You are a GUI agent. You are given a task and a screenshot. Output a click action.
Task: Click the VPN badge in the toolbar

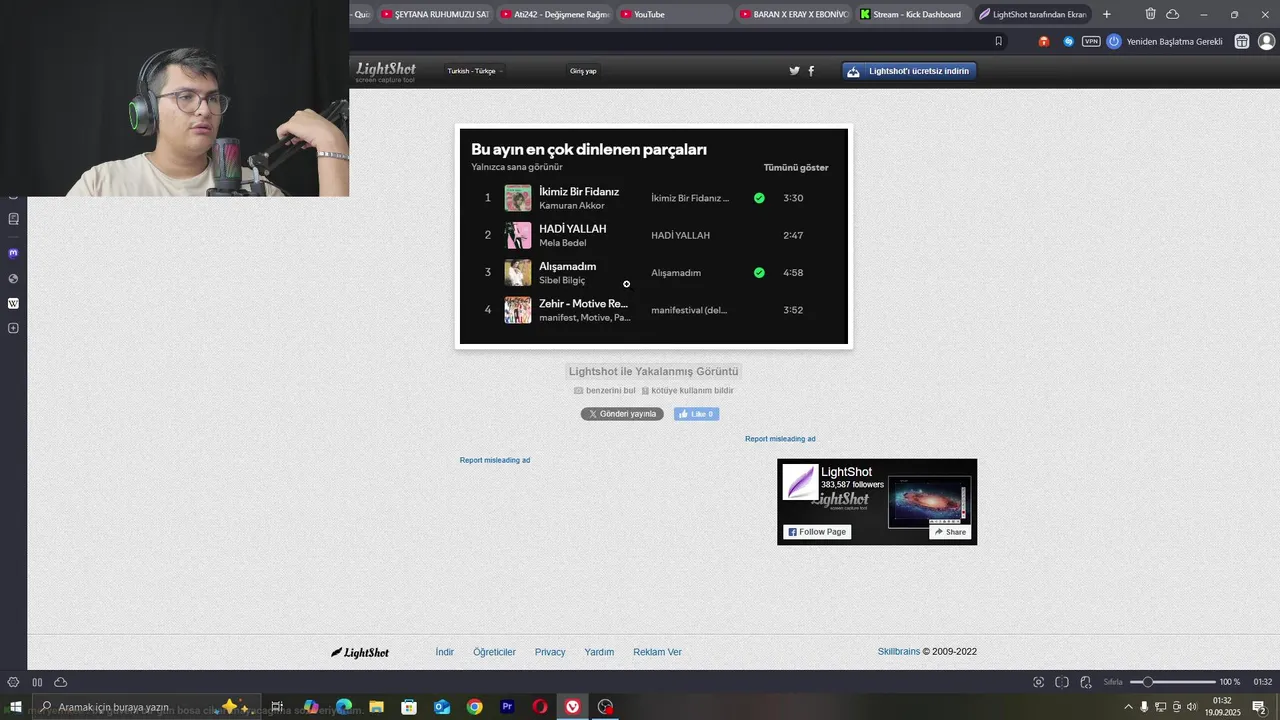(x=1091, y=41)
